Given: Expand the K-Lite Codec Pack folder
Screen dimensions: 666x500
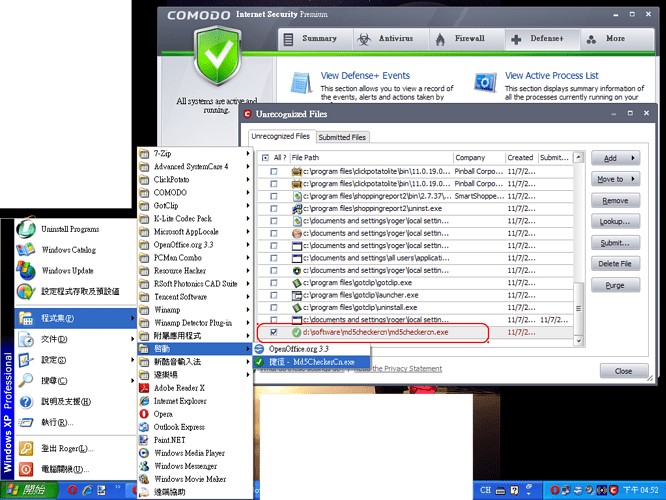Looking at the screenshot, I should [x=196, y=219].
